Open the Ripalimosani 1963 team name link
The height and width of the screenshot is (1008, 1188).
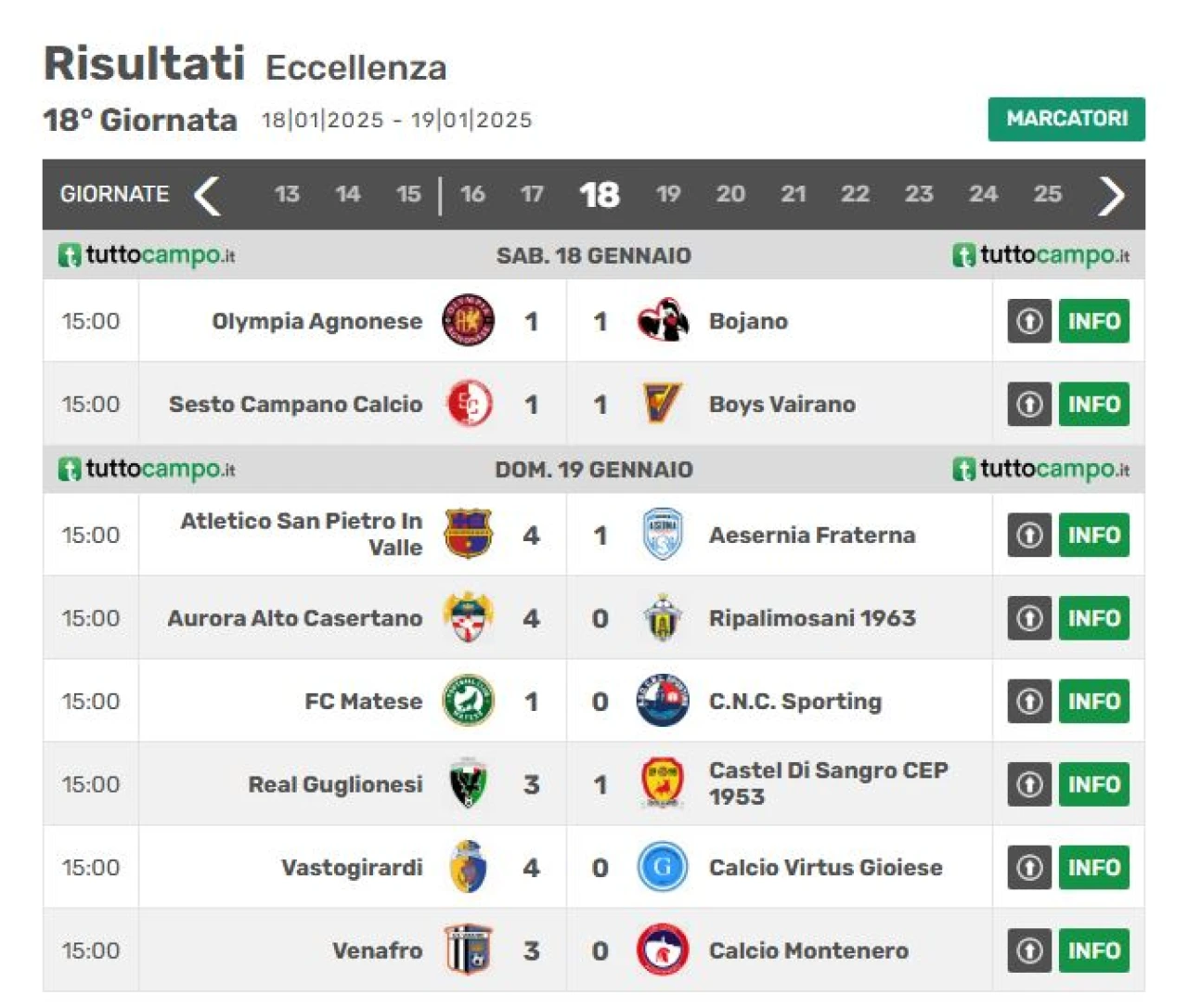[x=812, y=618]
